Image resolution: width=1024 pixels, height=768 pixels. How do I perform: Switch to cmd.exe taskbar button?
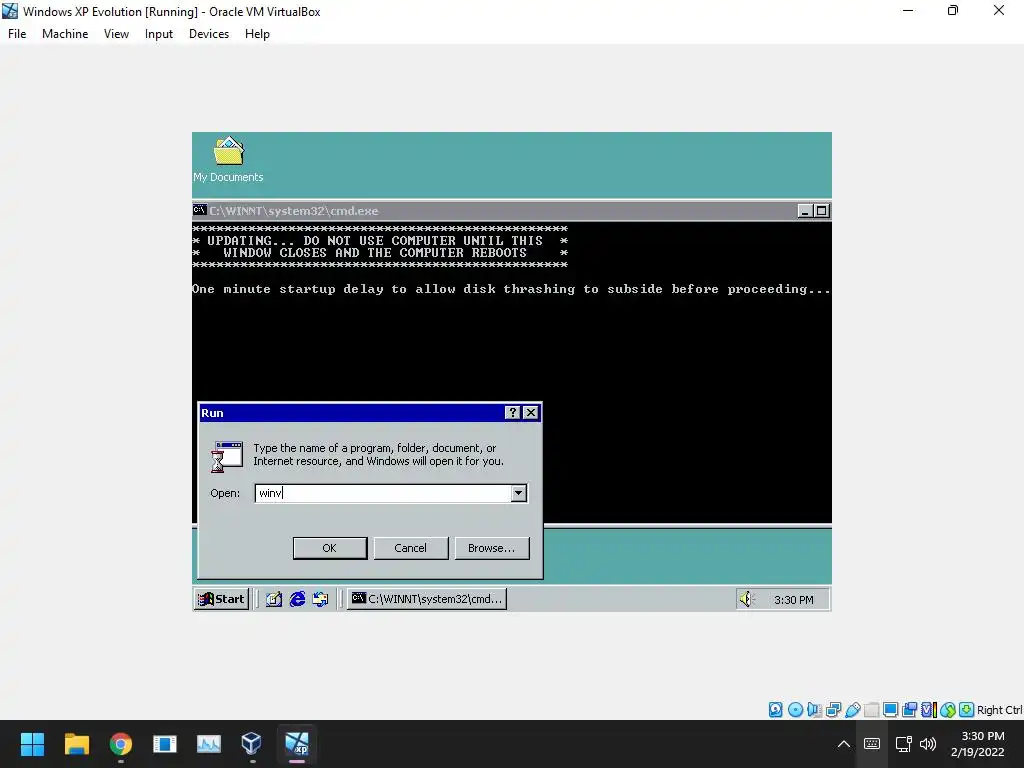click(x=427, y=599)
